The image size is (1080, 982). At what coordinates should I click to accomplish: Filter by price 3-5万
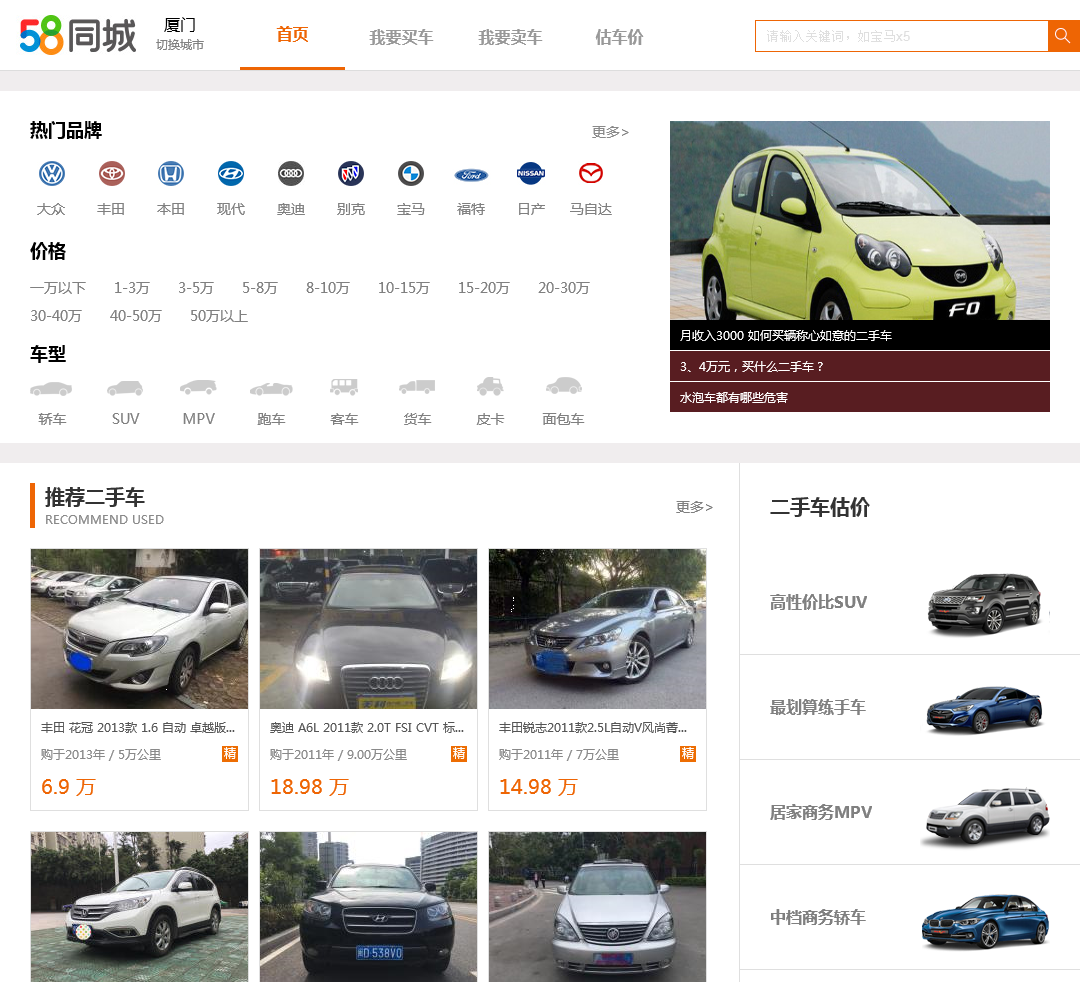pos(196,288)
